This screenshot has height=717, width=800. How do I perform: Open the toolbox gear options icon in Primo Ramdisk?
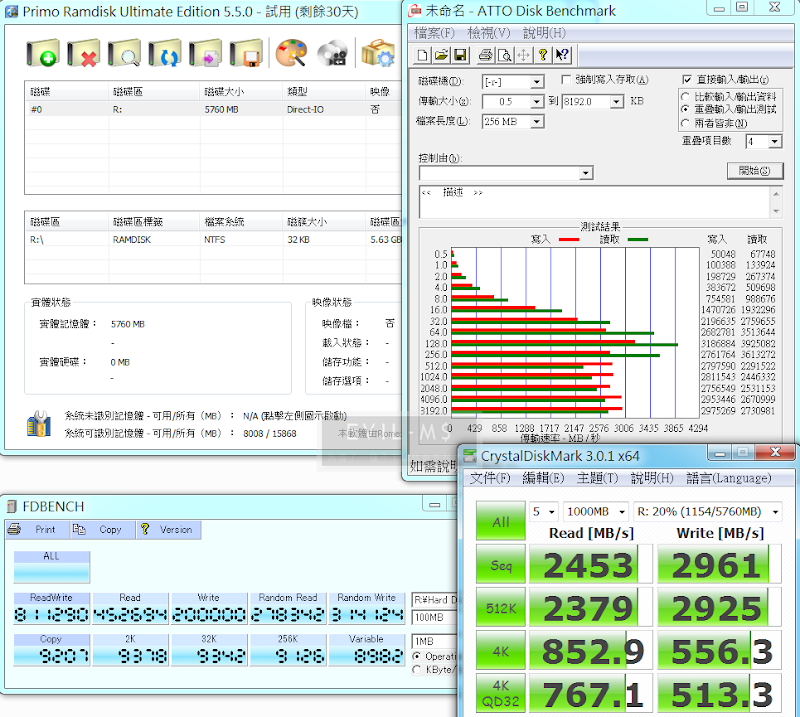[378, 53]
